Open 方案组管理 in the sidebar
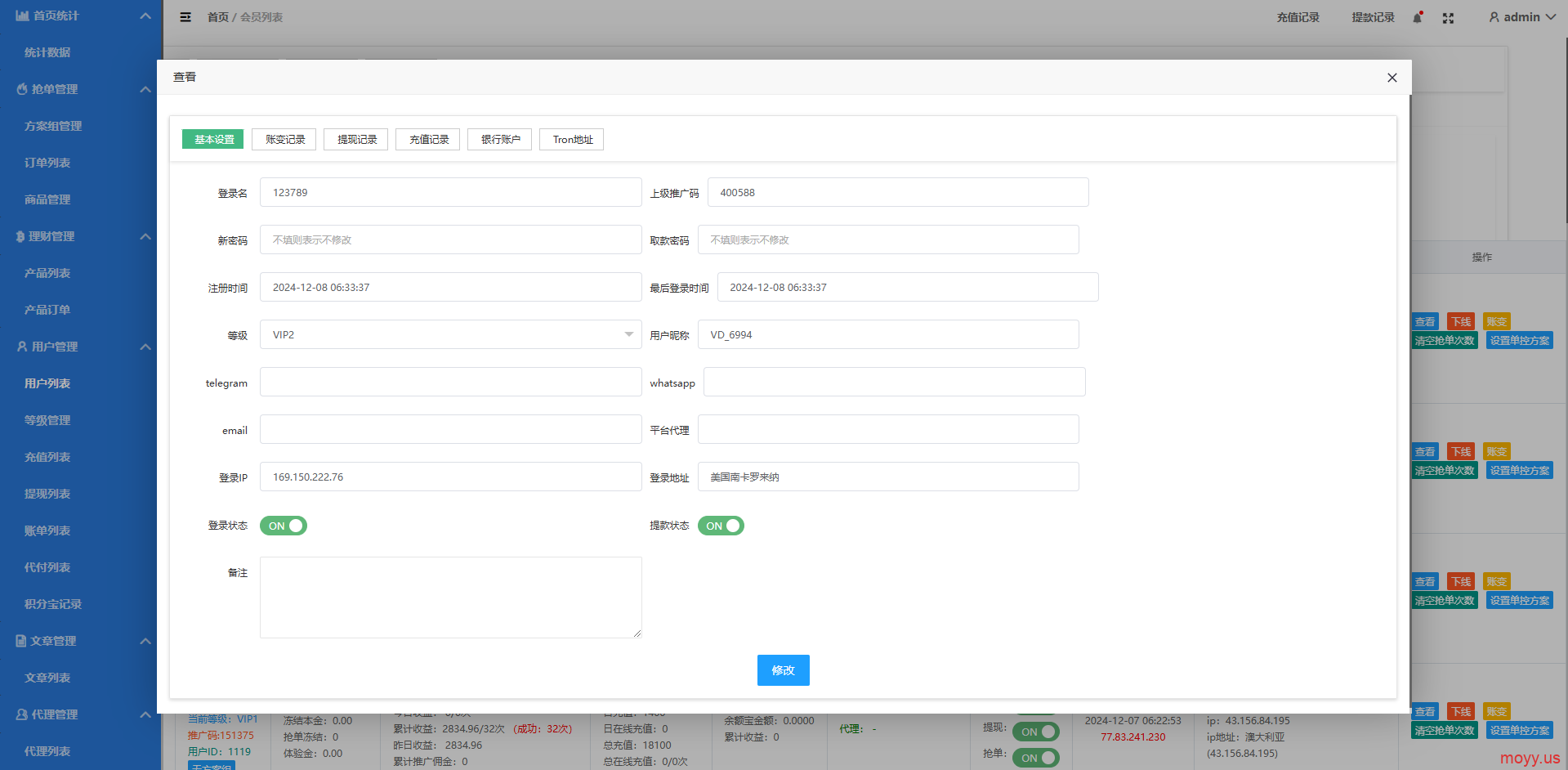This screenshot has height=770, width=1568. 53,126
